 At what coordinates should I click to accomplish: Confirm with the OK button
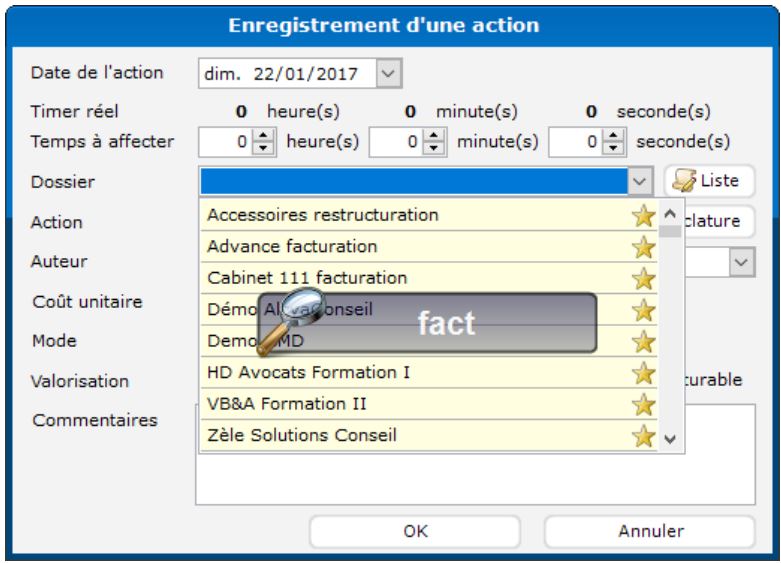[415, 531]
